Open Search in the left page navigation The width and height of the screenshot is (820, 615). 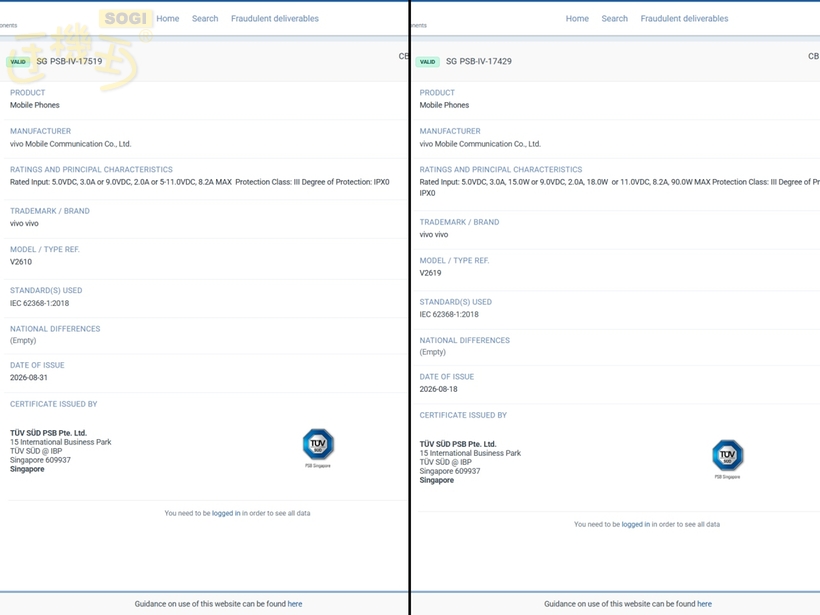(x=205, y=18)
